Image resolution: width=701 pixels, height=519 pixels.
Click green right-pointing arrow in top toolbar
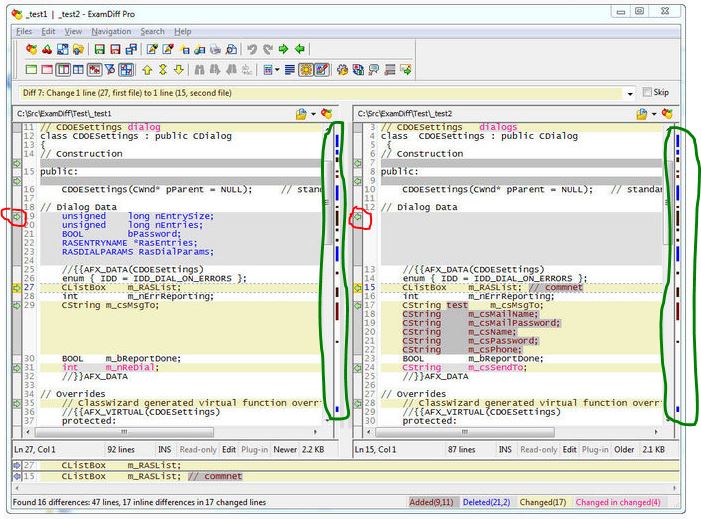(283, 49)
